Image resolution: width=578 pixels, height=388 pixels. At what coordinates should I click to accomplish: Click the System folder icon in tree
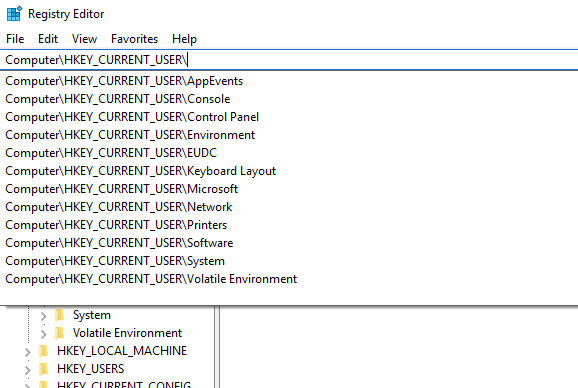coord(59,315)
